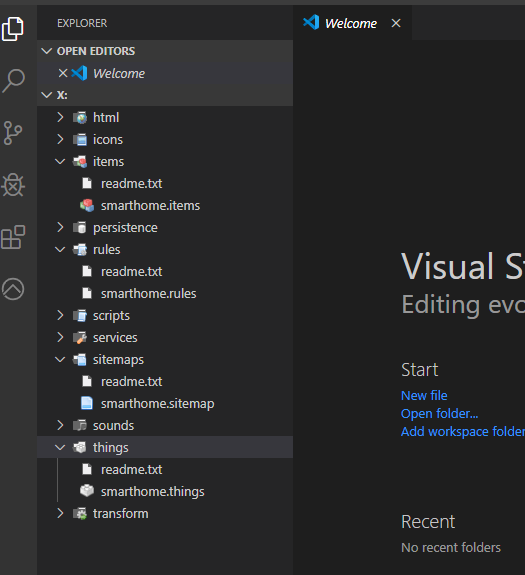The height and width of the screenshot is (575, 525).
Task: Open readme.txt under the sitemaps folder
Action: tap(132, 382)
